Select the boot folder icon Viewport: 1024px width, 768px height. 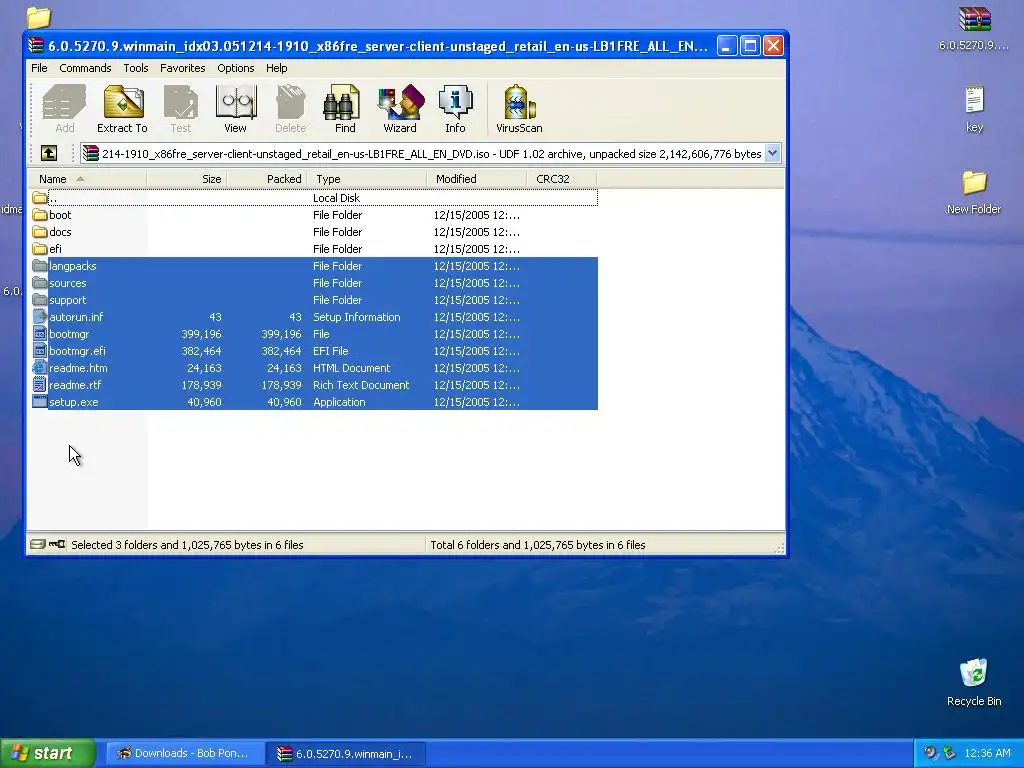(x=40, y=215)
